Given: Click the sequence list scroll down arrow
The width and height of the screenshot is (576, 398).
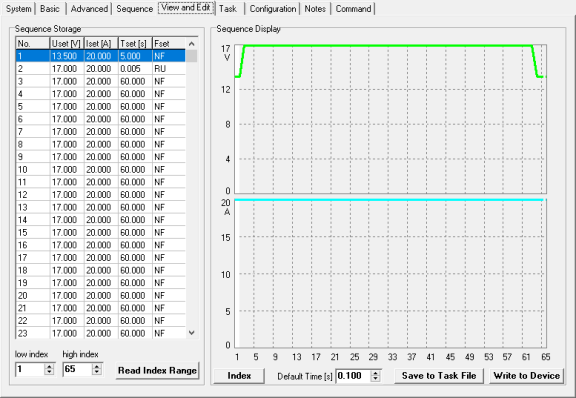Looking at the screenshot, I should (191, 333).
